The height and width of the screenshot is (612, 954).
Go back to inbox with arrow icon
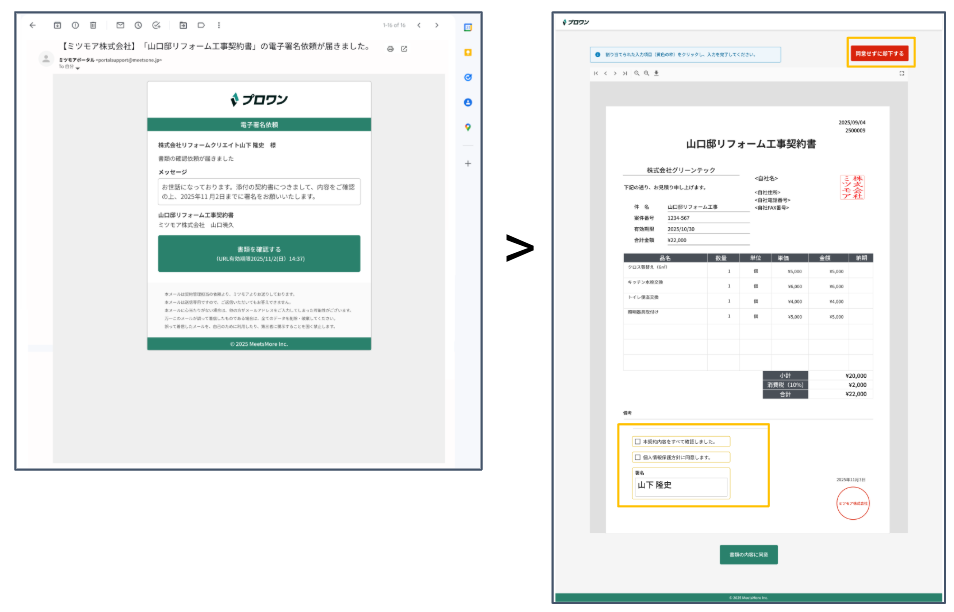pos(33,26)
